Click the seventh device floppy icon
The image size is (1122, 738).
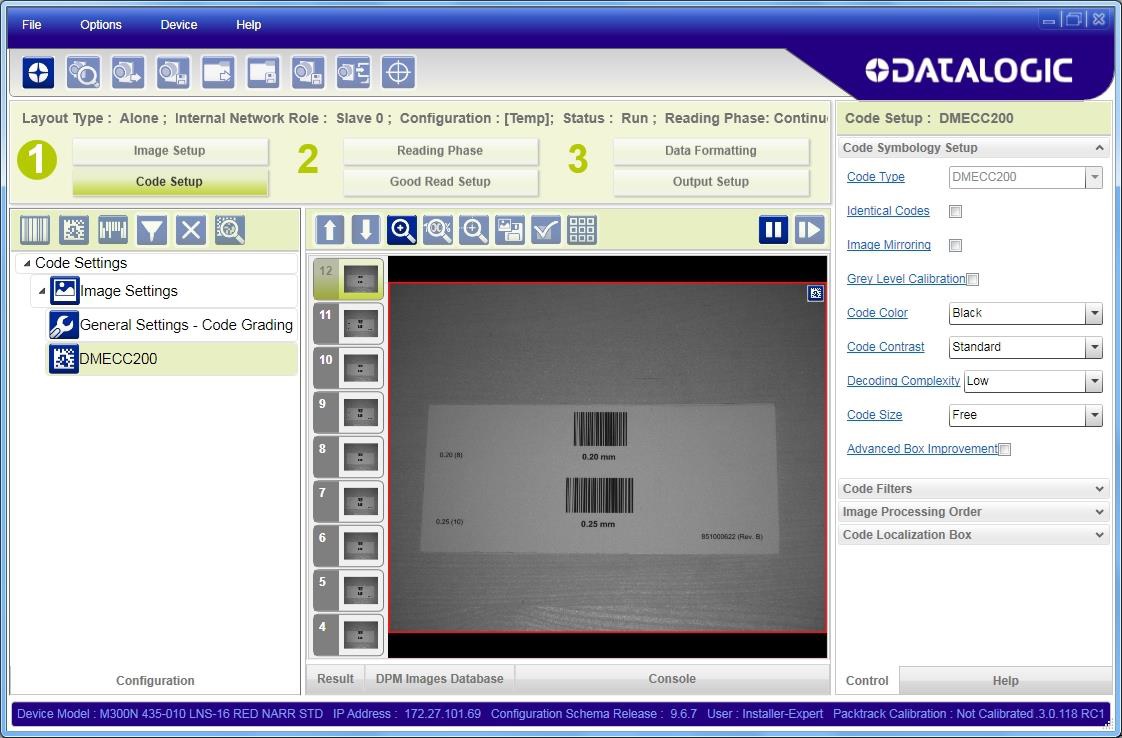coord(308,72)
